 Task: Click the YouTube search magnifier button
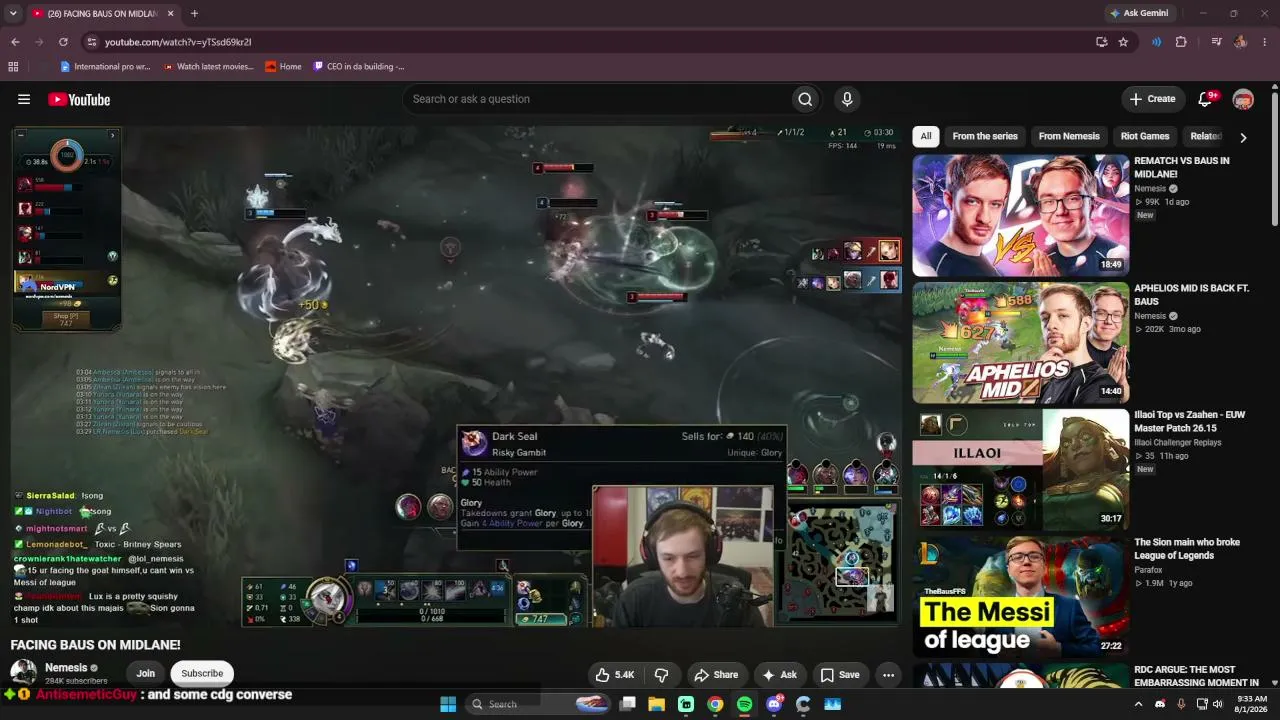(805, 99)
